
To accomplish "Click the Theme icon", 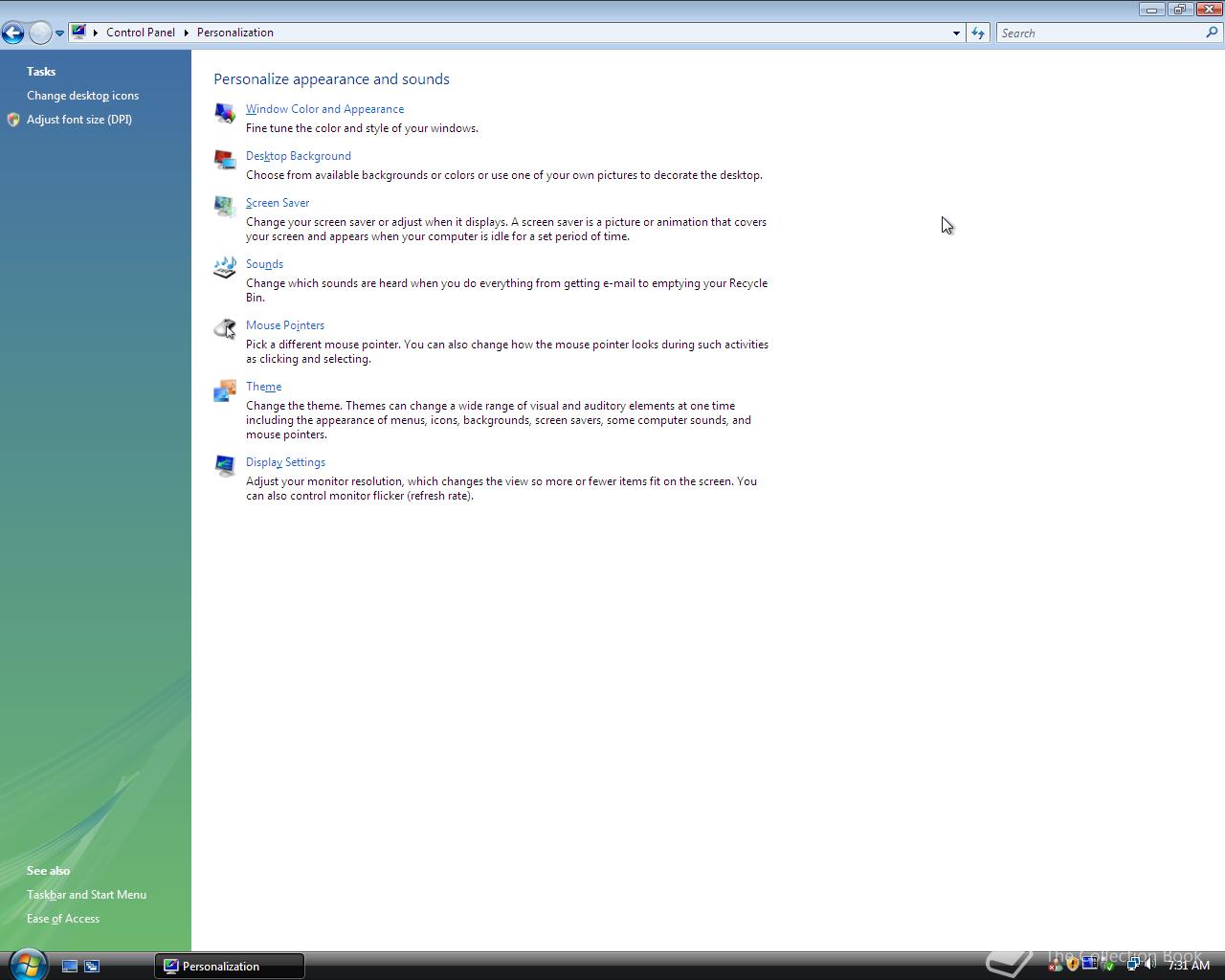I will point(225,390).
